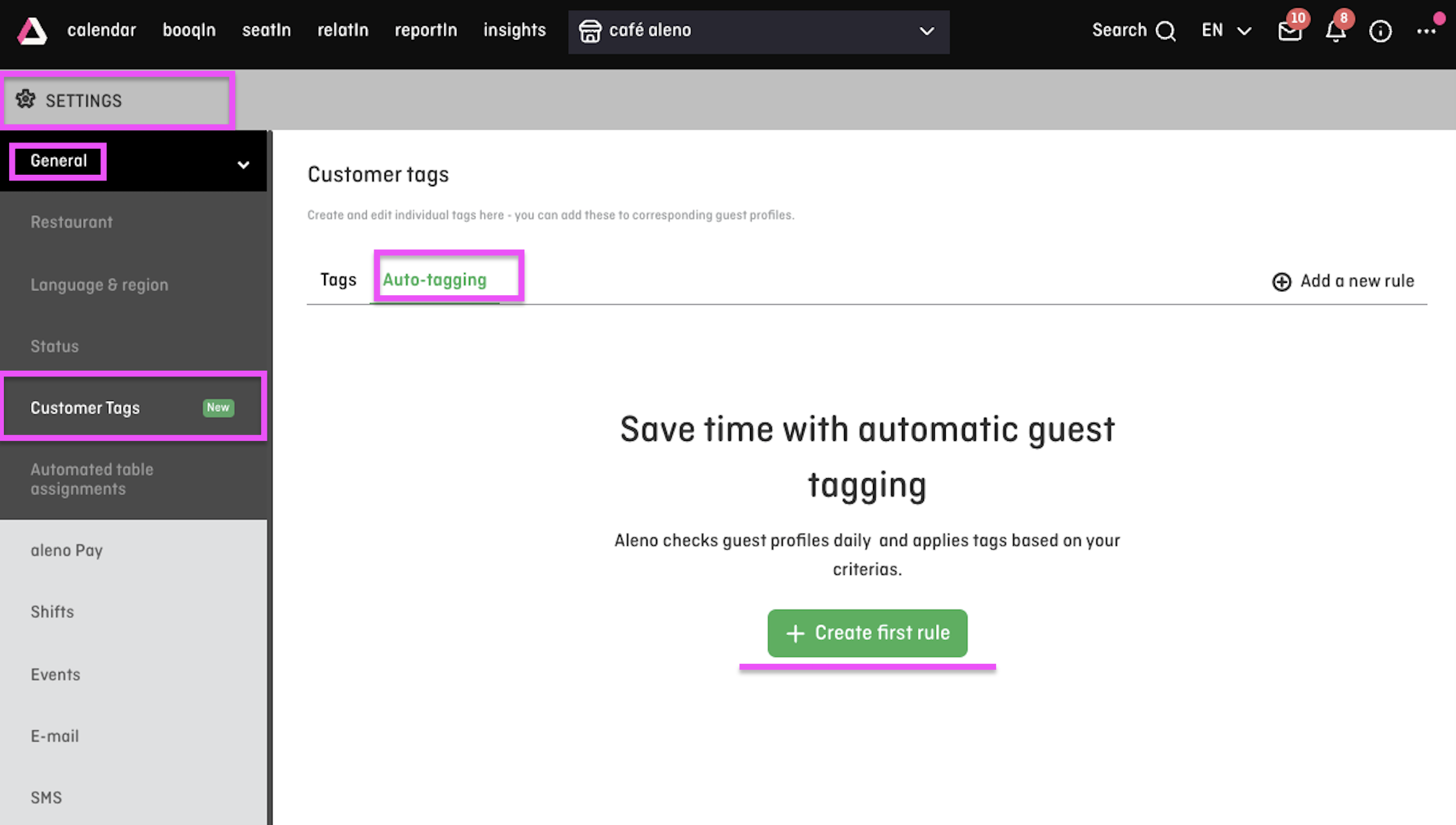The width and height of the screenshot is (1456, 825).
Task: Click the notification bell with 8 alerts
Action: (1335, 32)
